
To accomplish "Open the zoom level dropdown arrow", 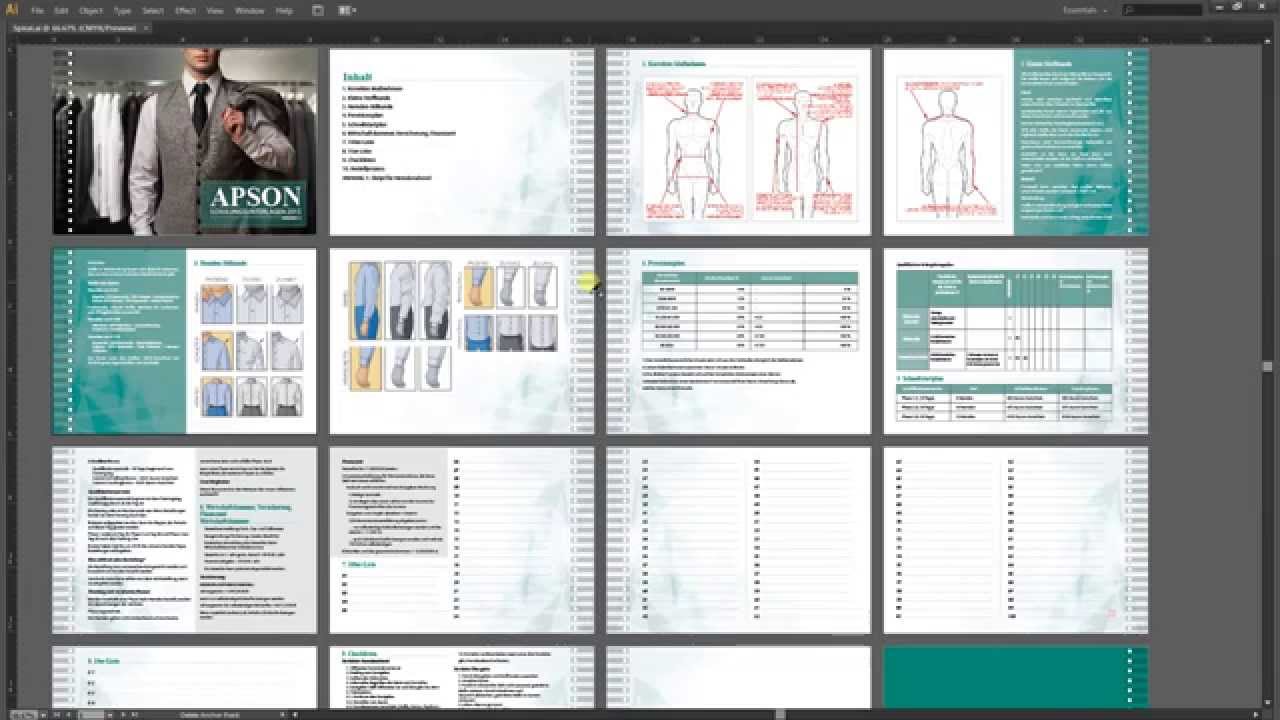I will click(x=43, y=715).
